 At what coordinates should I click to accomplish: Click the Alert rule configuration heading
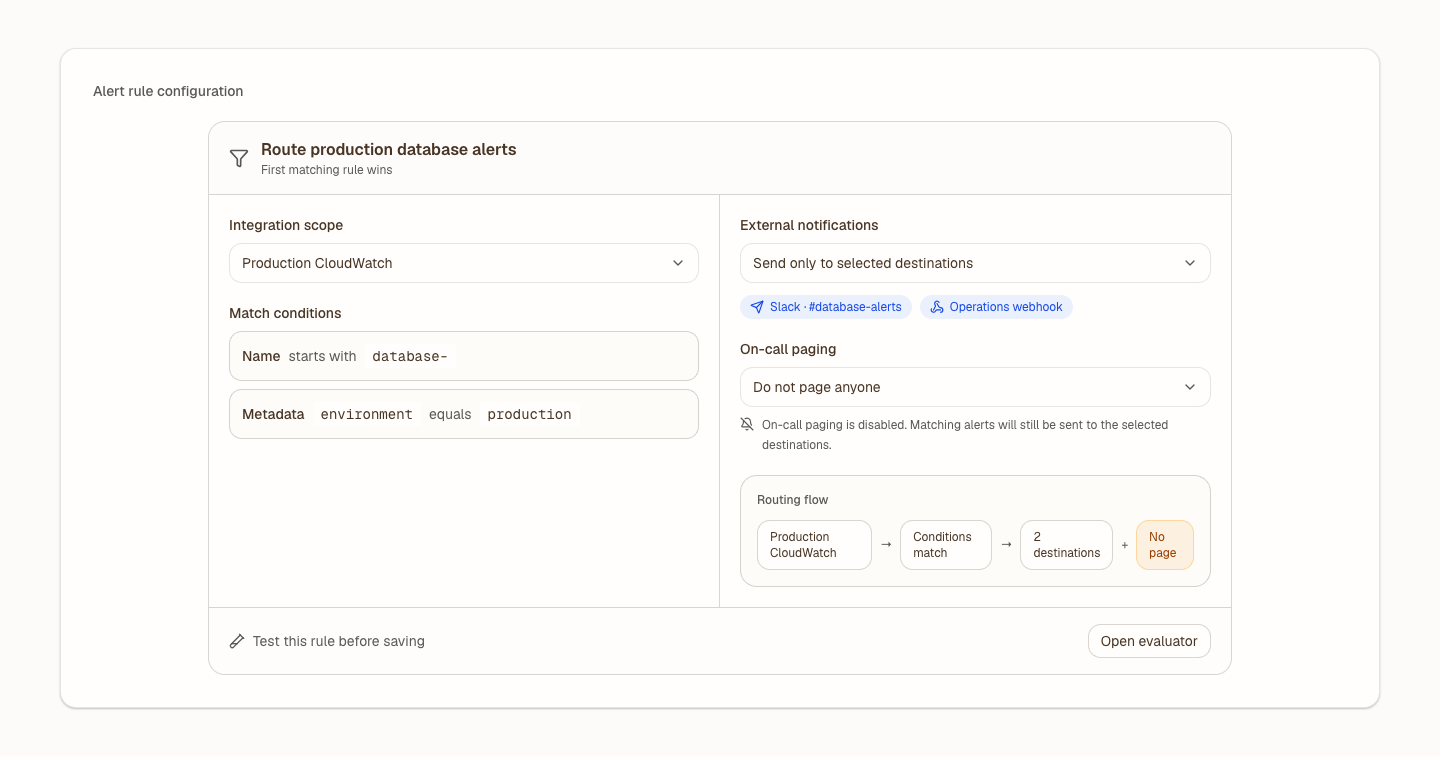(x=168, y=91)
